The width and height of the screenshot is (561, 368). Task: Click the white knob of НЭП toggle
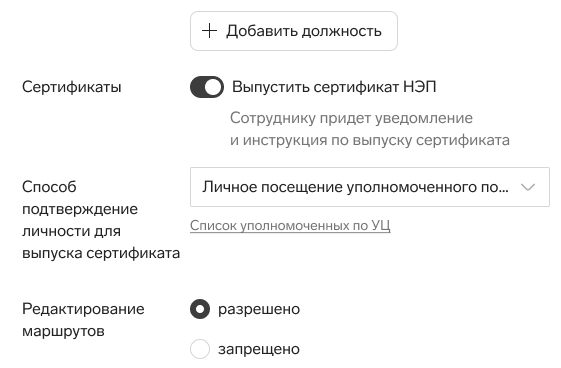point(213,87)
